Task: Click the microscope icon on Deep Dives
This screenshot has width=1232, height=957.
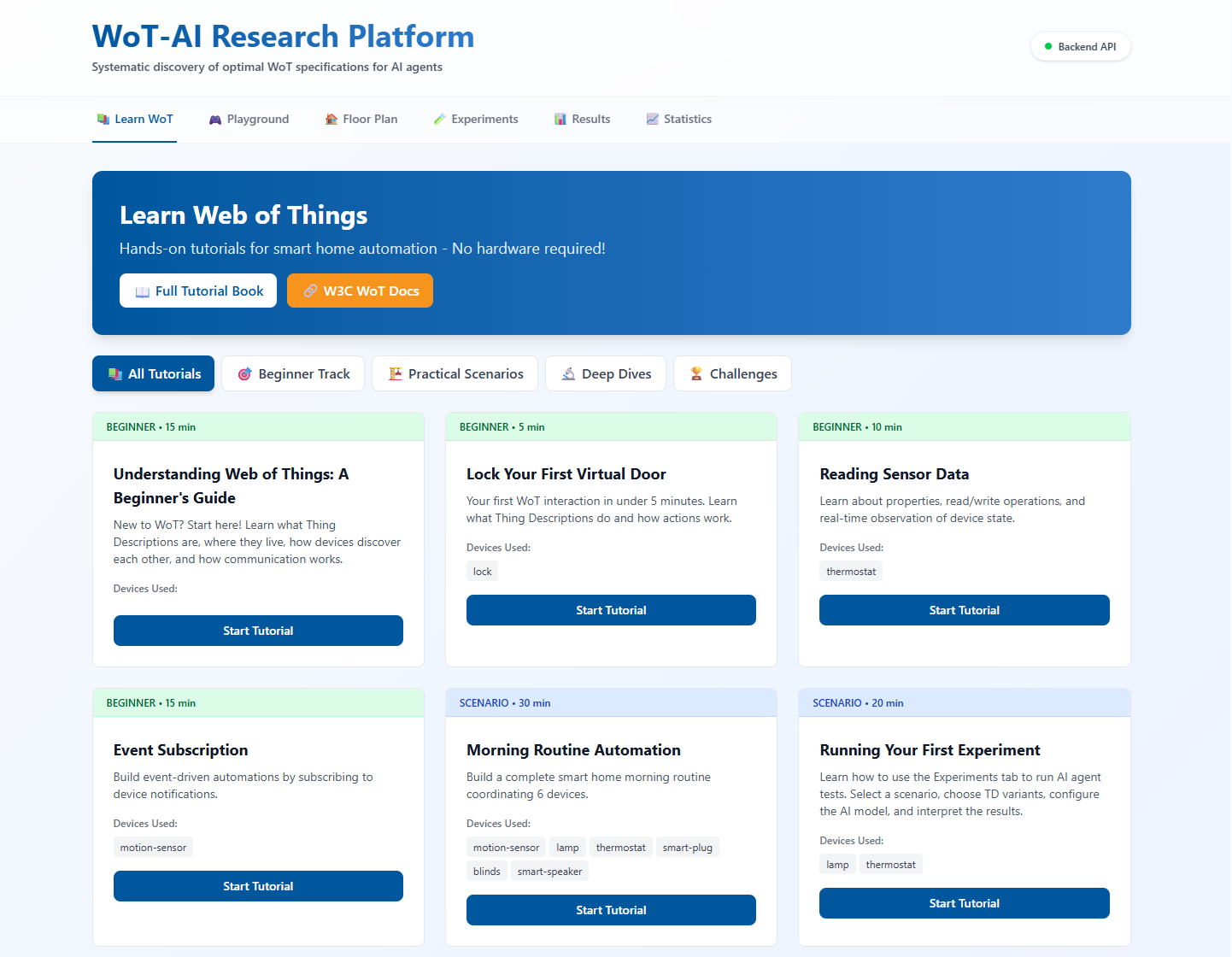Action: point(568,374)
